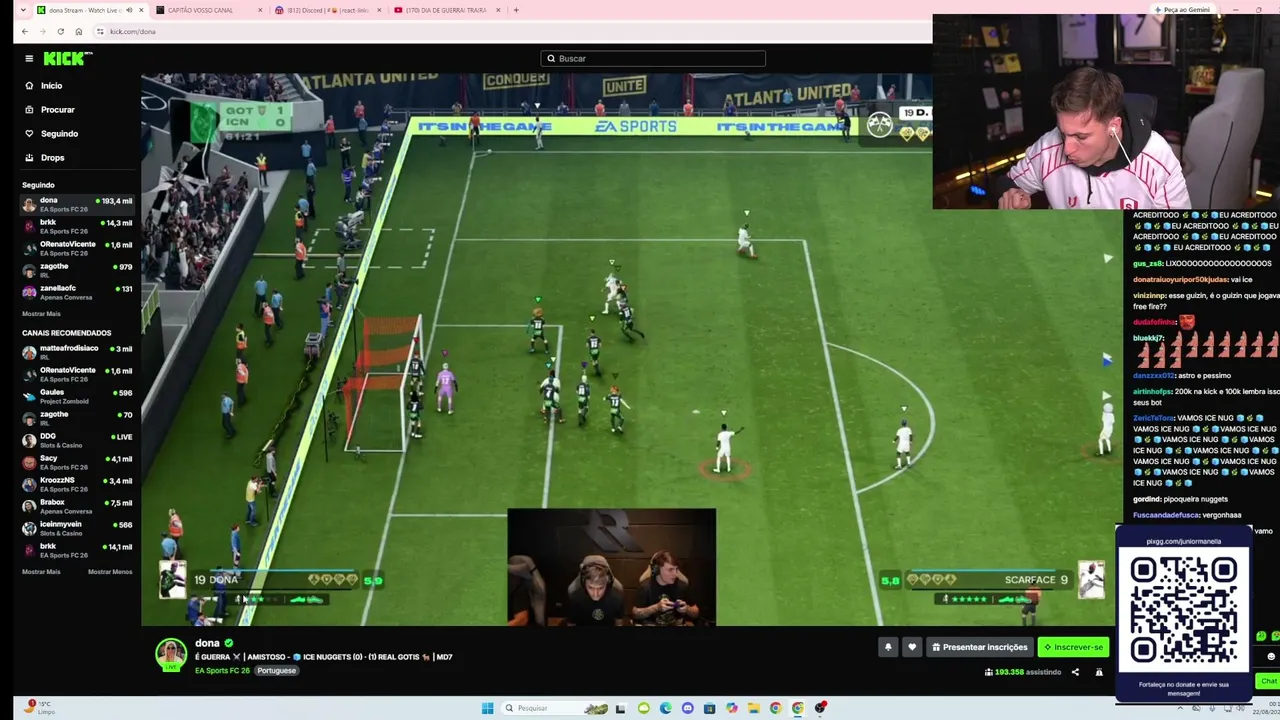Click username gus_zs8 in chat
This screenshot has height=720, width=1280.
[1148, 263]
